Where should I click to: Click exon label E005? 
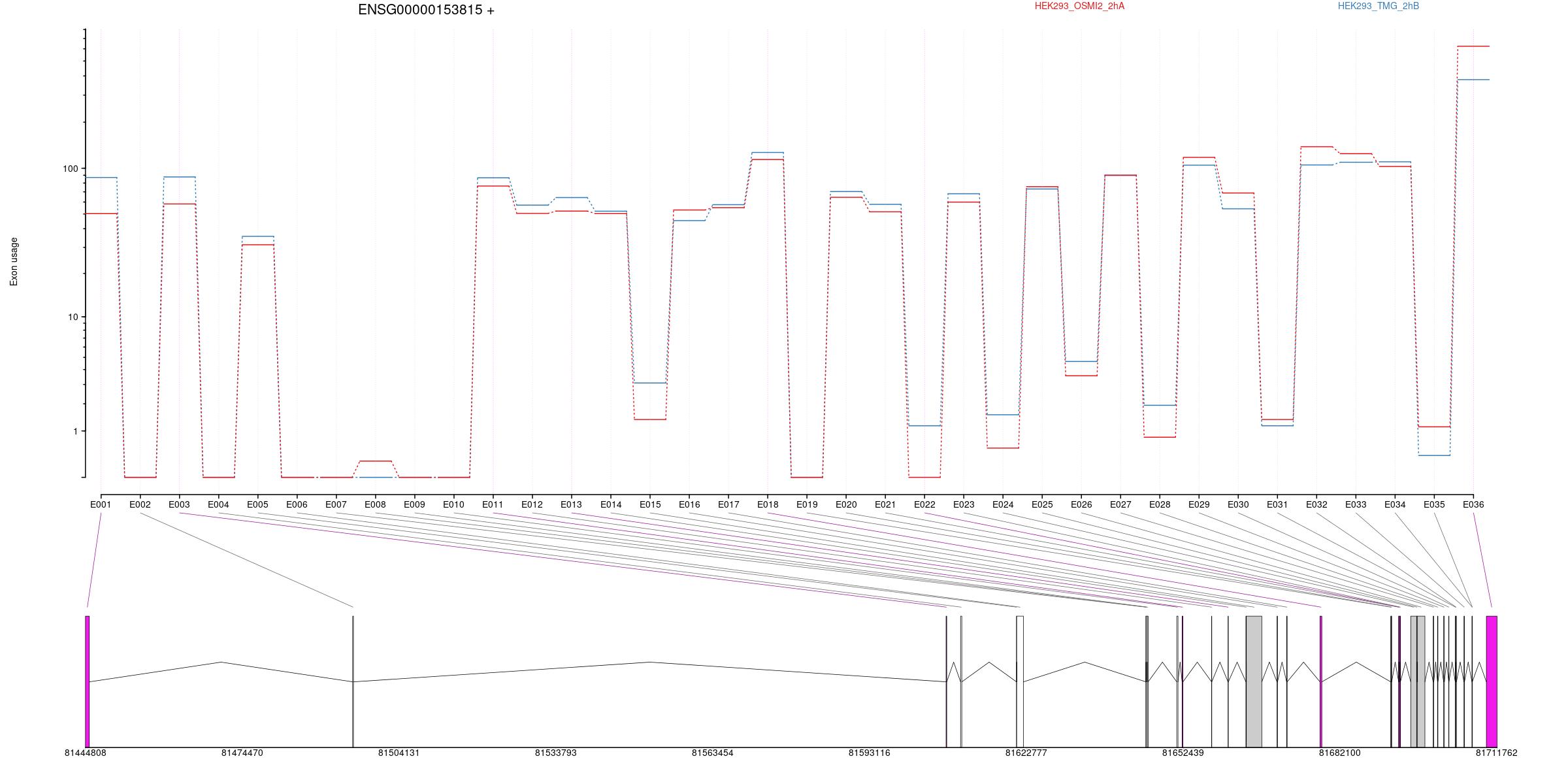[257, 504]
